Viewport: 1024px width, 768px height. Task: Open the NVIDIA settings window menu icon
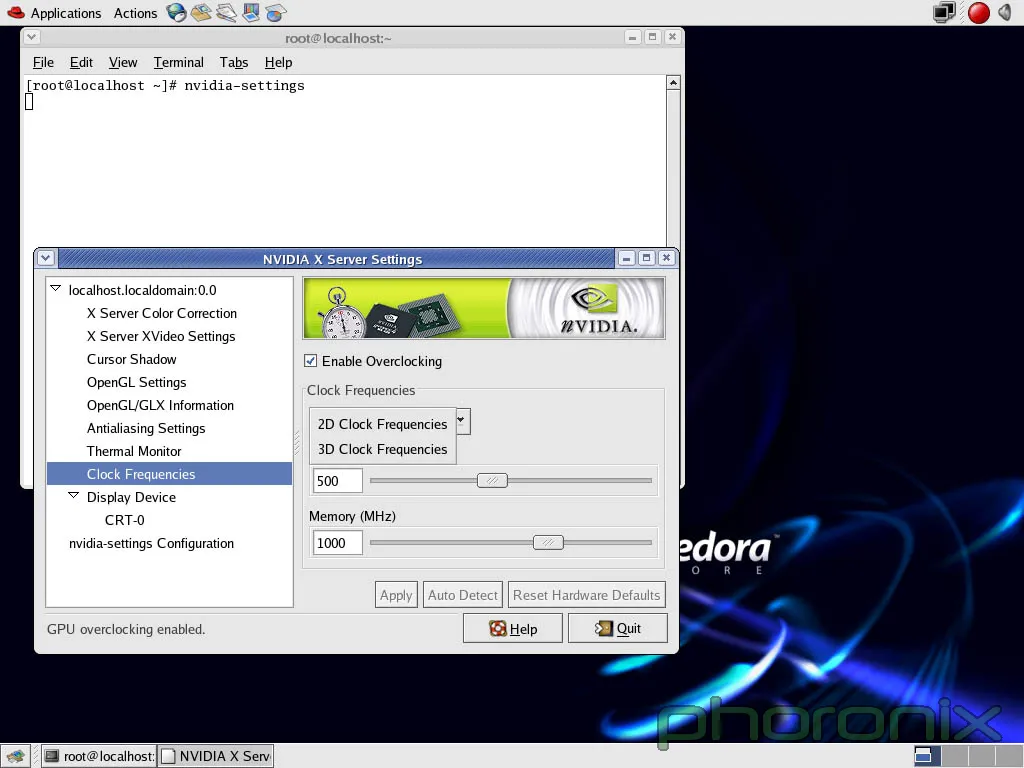pos(46,258)
